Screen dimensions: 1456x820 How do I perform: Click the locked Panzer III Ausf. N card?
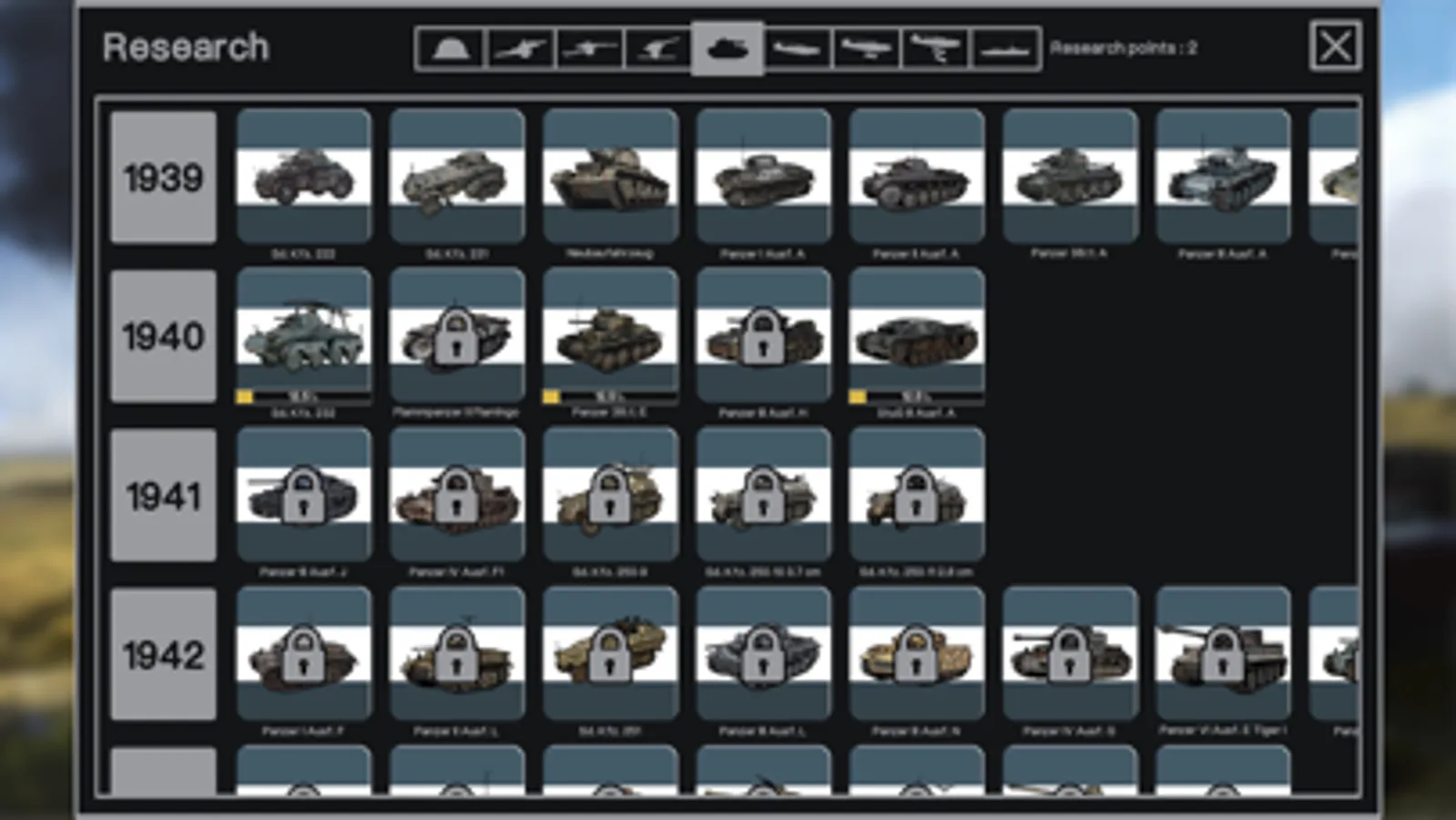pos(917,654)
